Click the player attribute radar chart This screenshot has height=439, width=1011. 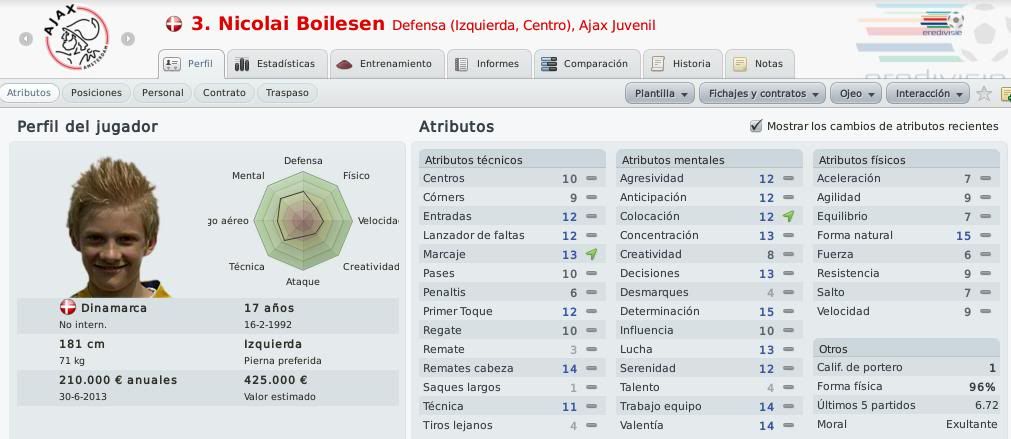[302, 221]
